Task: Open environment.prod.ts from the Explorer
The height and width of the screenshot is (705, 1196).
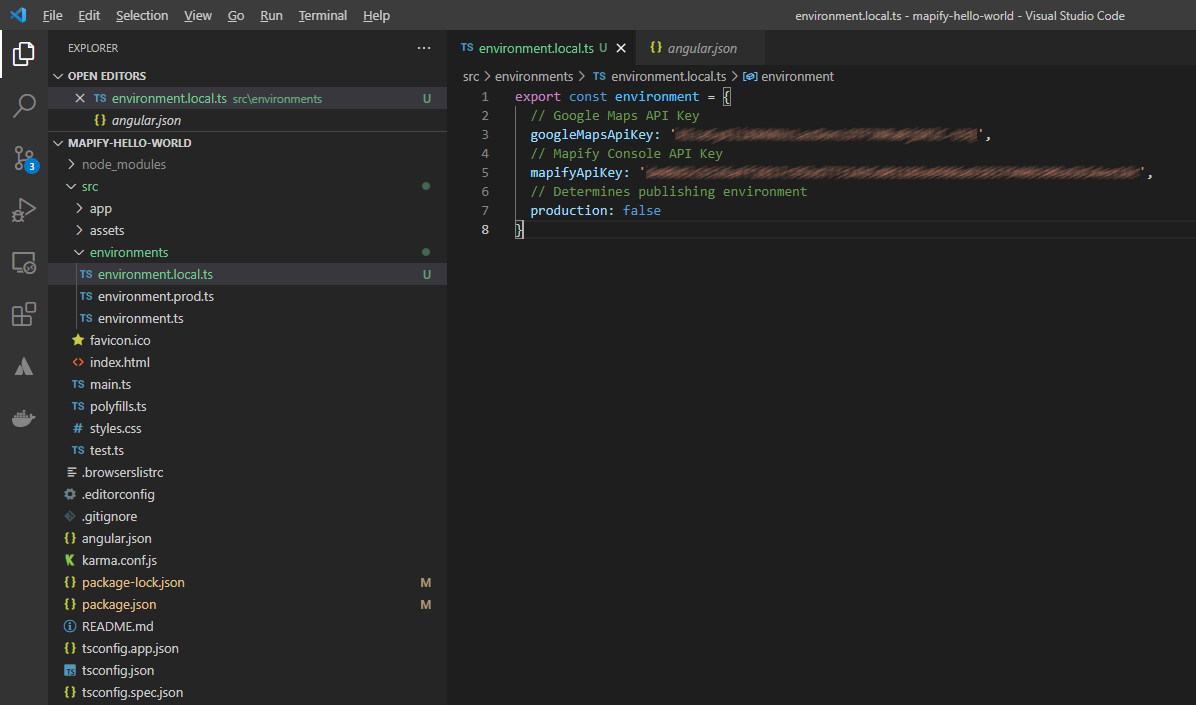Action: (157, 296)
